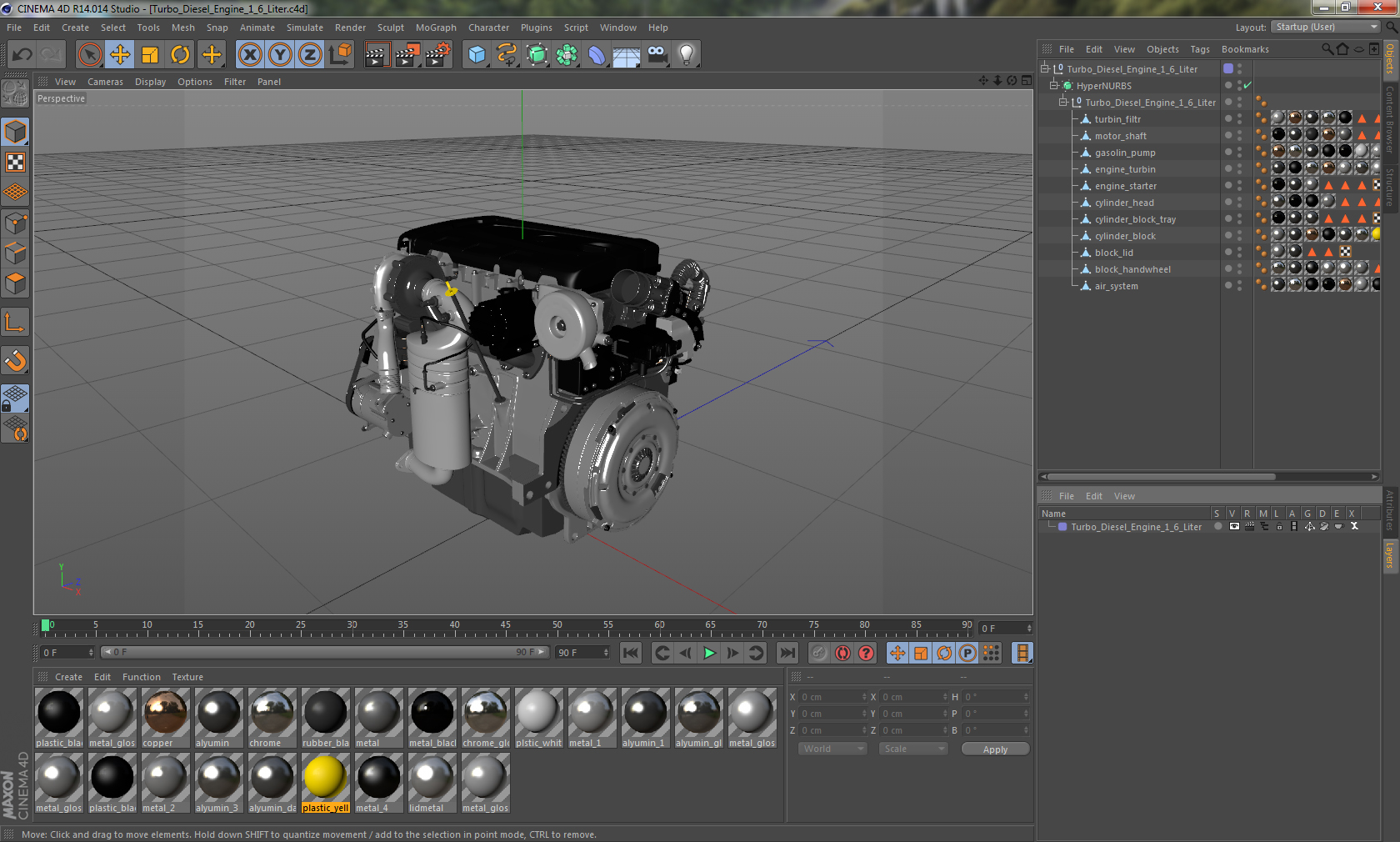The image size is (1400, 842).
Task: Select the chrome material swatch
Action: click(272, 718)
